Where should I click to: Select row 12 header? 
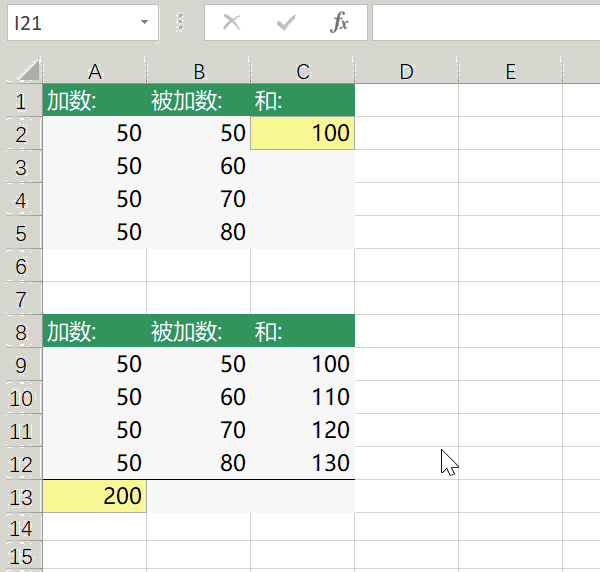coord(21,463)
